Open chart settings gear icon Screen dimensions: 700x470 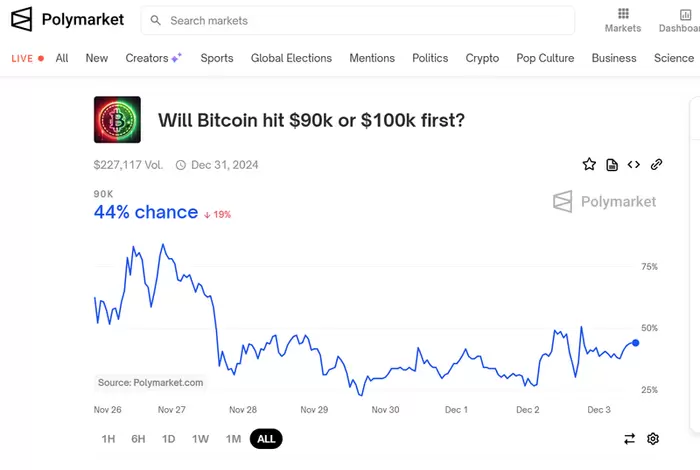(653, 438)
